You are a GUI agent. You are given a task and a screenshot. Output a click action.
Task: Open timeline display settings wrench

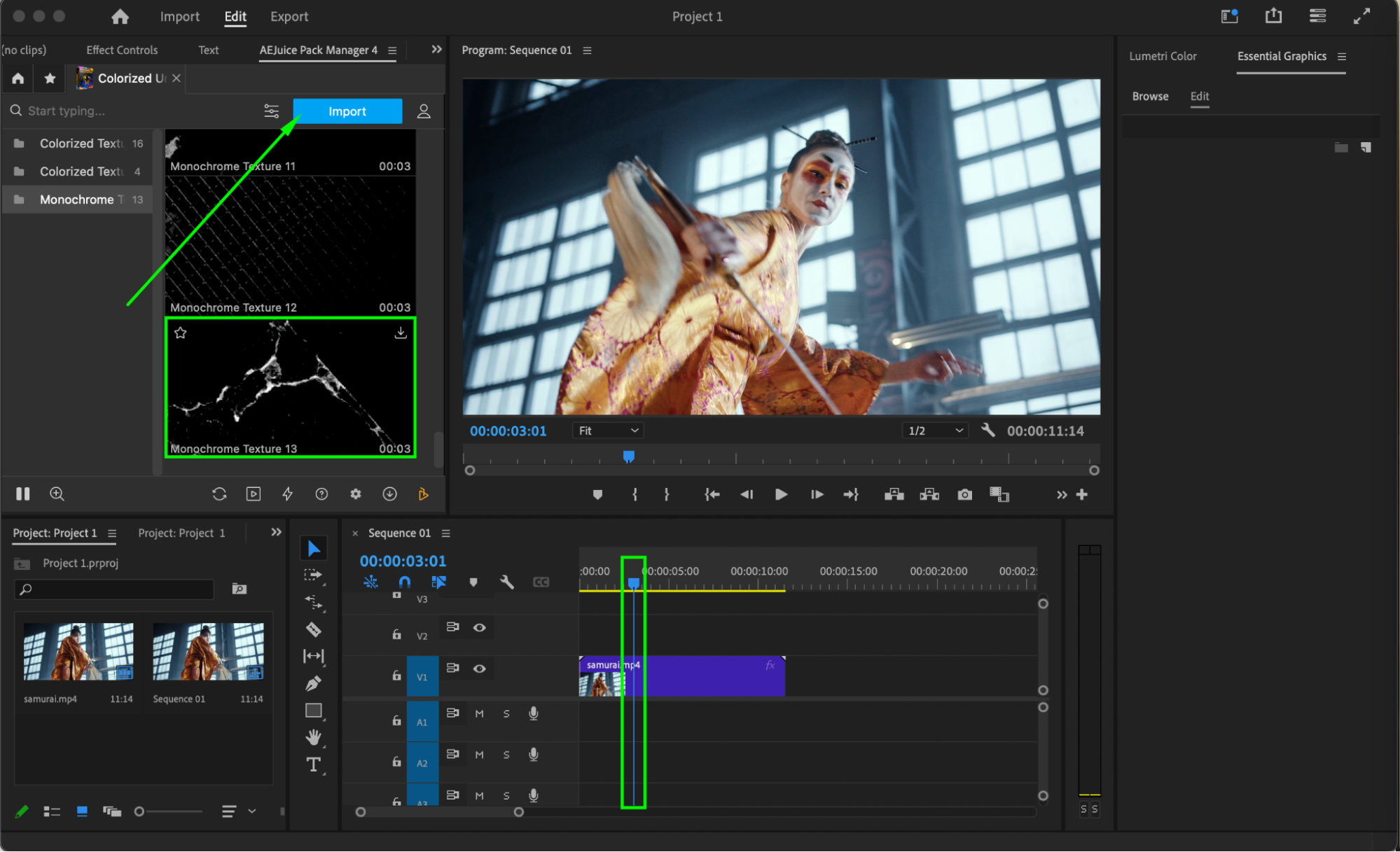click(507, 582)
